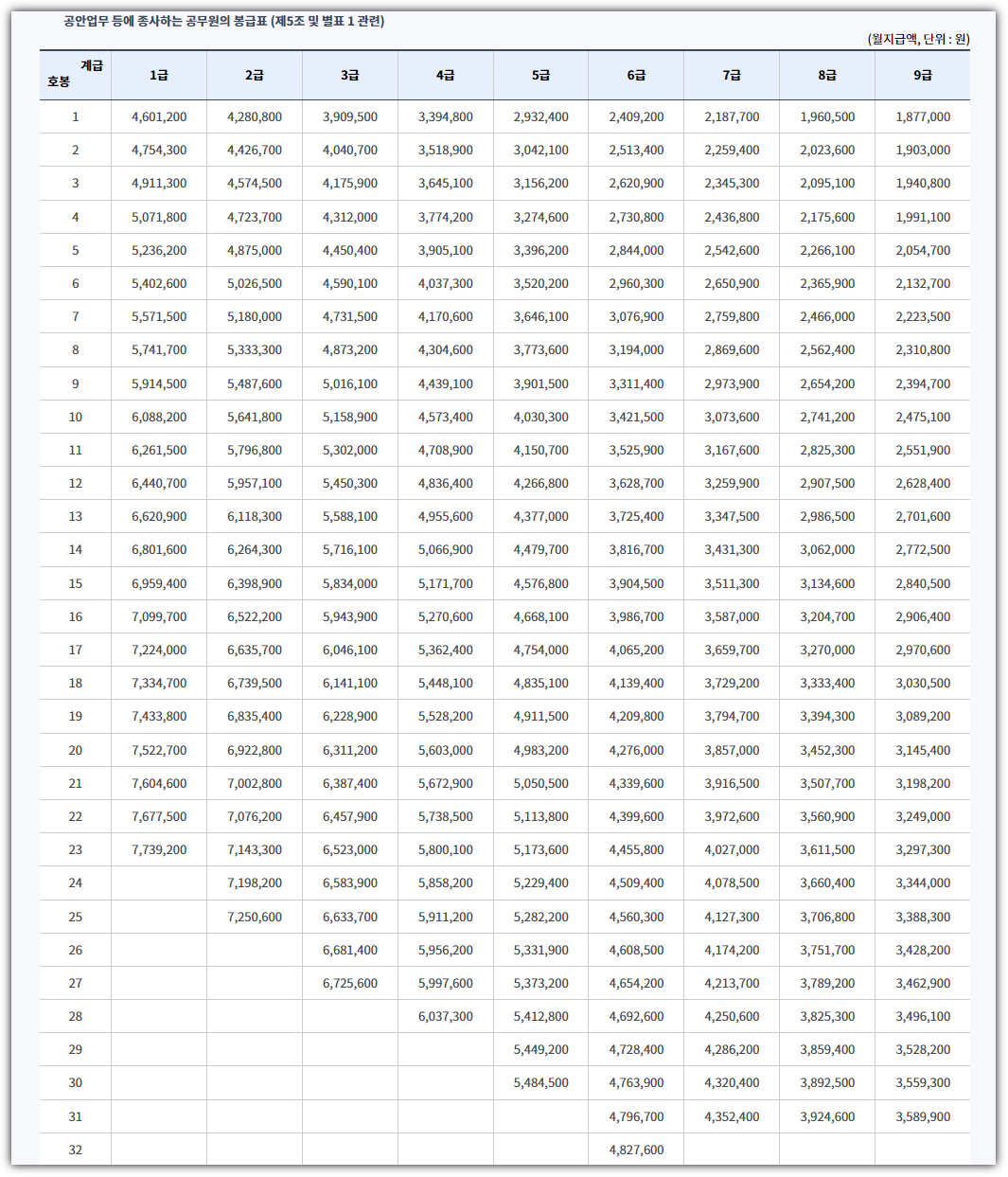Image resolution: width=1008 pixels, height=1177 pixels.
Task: Select the cell 5,738,500
Action: coord(446,817)
